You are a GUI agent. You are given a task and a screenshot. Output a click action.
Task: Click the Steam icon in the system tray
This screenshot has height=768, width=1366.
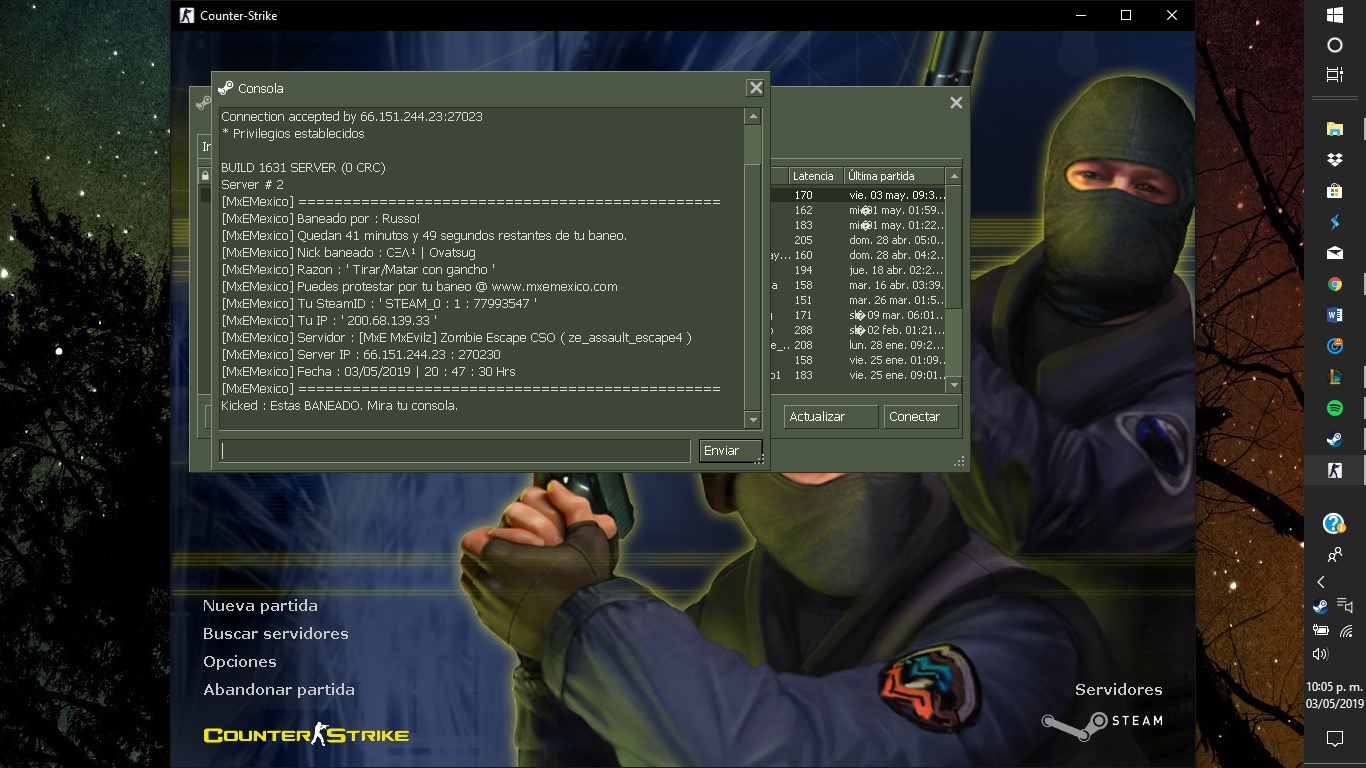coord(1320,606)
